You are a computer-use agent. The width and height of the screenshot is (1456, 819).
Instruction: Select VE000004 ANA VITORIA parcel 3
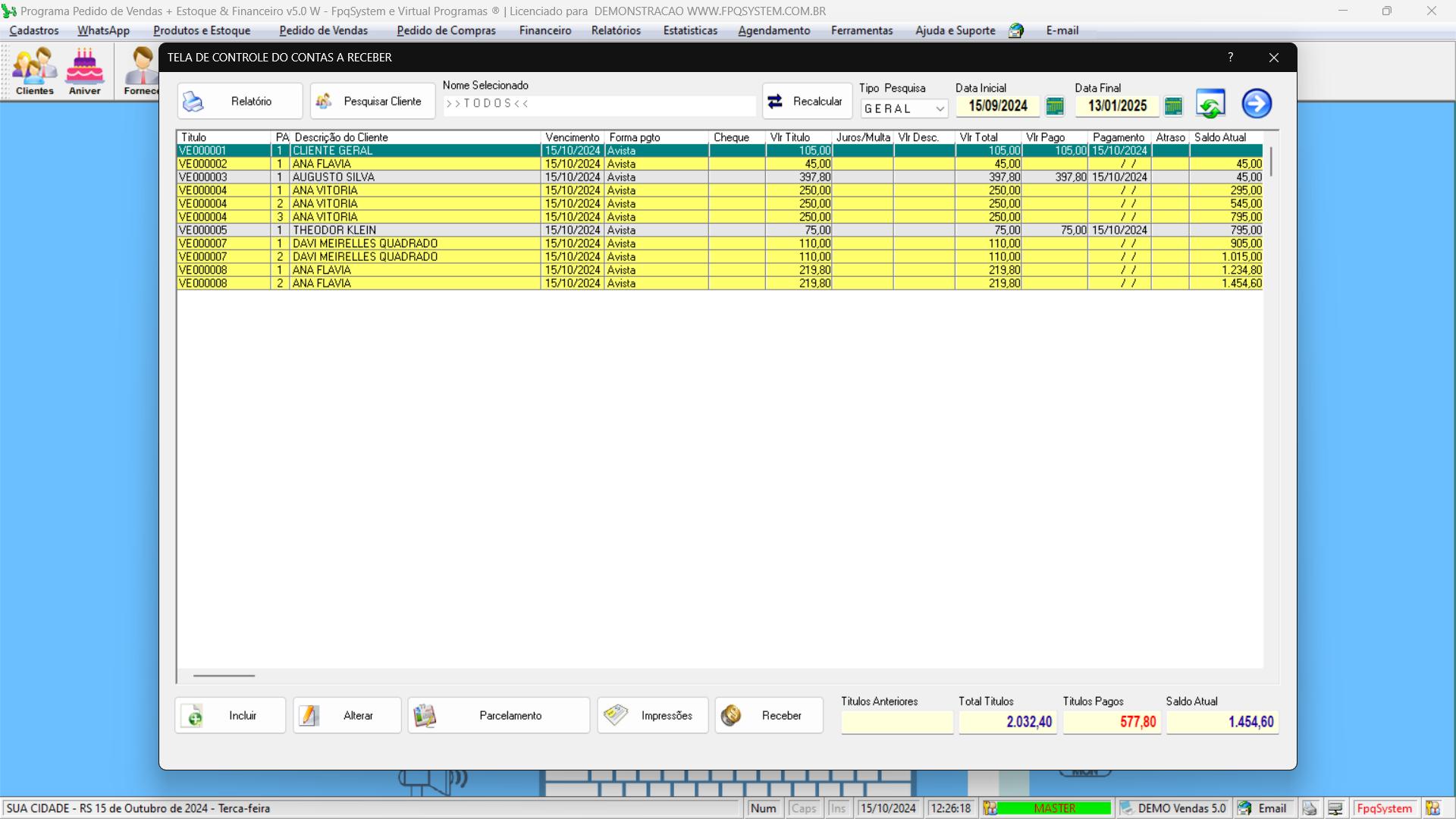pos(720,217)
